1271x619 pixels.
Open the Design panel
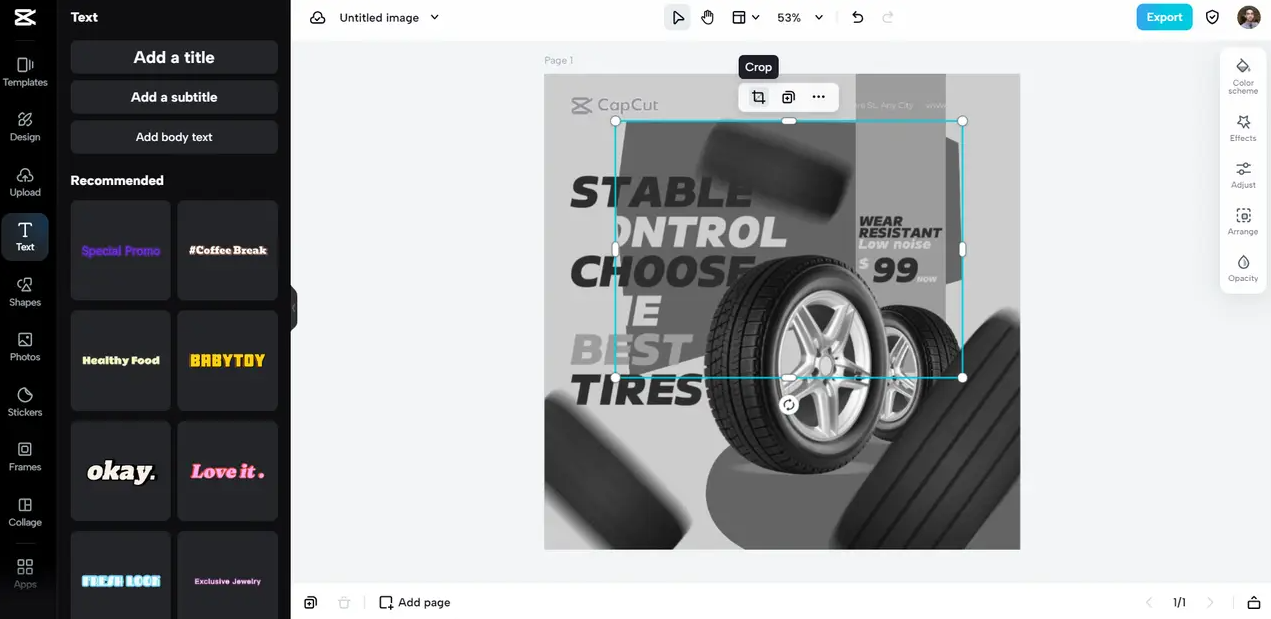pyautogui.click(x=25, y=127)
